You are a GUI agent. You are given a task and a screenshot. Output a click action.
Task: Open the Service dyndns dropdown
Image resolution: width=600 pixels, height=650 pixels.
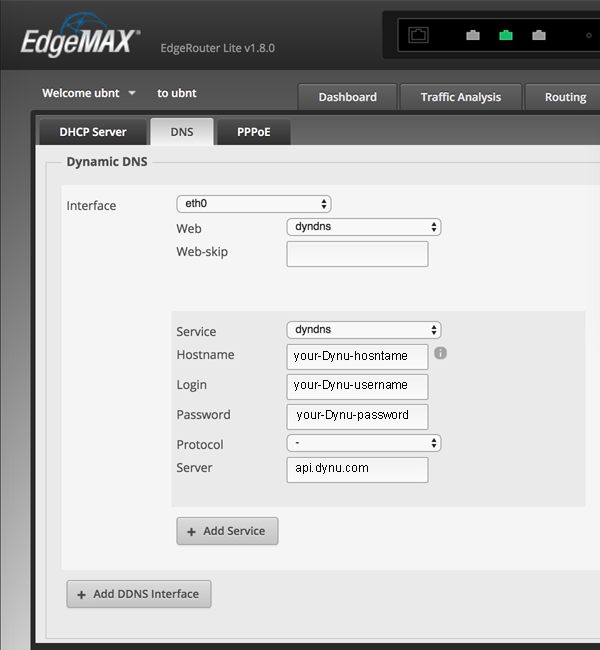click(x=364, y=330)
